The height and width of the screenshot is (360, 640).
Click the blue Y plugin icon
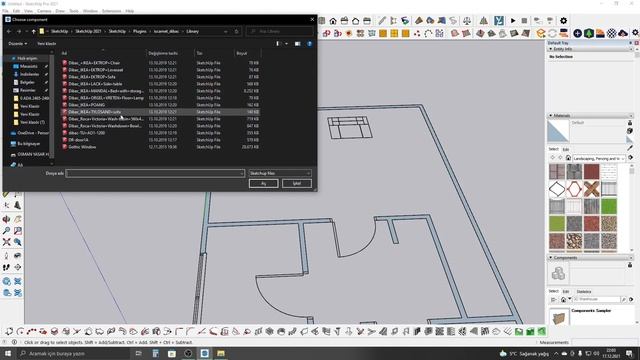[x=499, y=20]
